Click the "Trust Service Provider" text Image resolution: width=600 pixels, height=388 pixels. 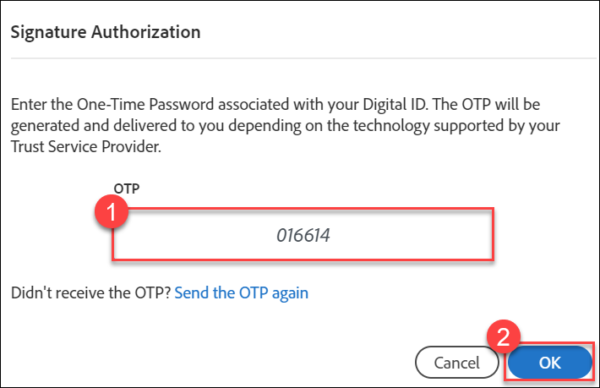tap(86, 147)
